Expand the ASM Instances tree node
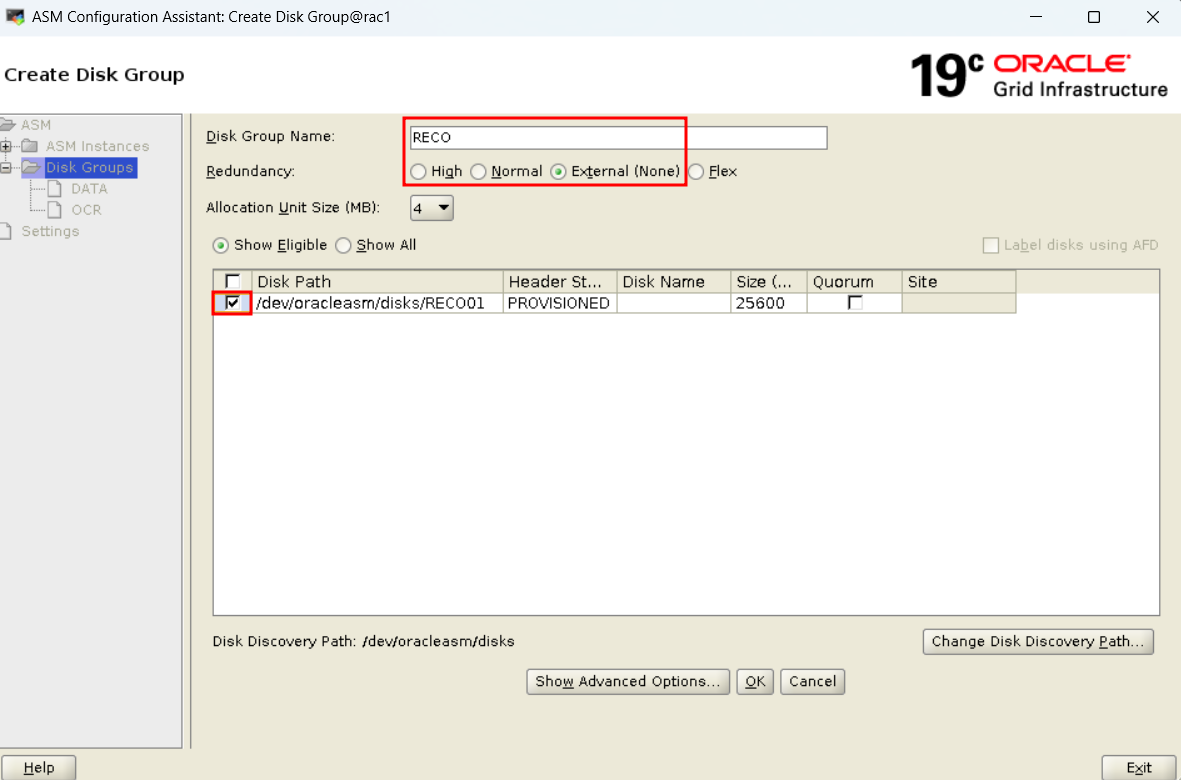The width and height of the screenshot is (1181, 780). (x=6, y=145)
